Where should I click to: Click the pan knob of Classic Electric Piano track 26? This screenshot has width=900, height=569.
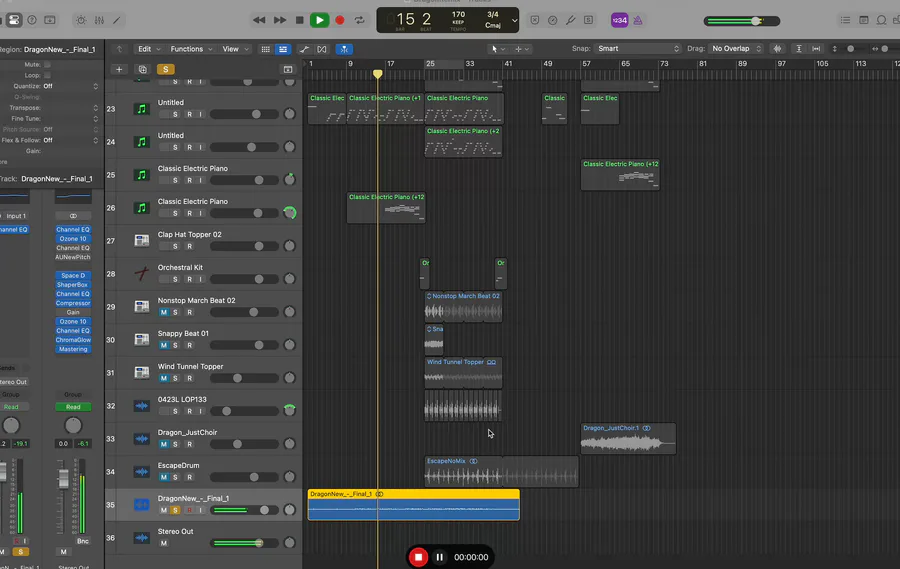point(290,213)
